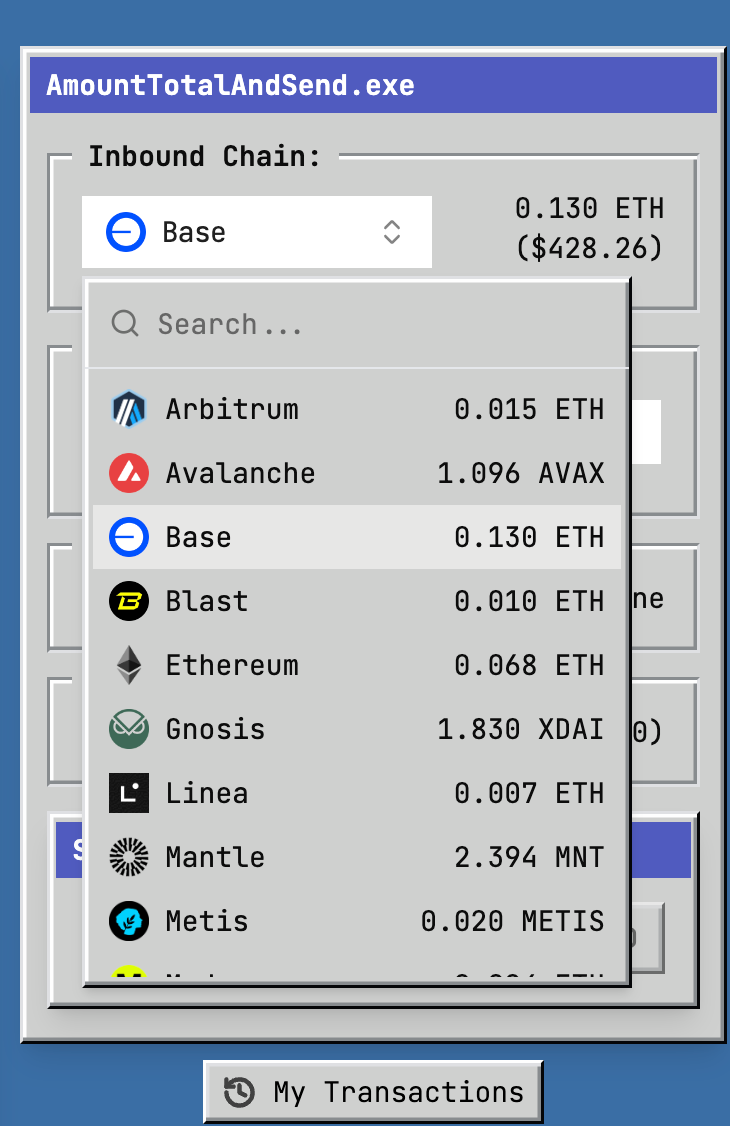This screenshot has width=730, height=1126.
Task: Select the highlighted Base option
Action: 357,537
